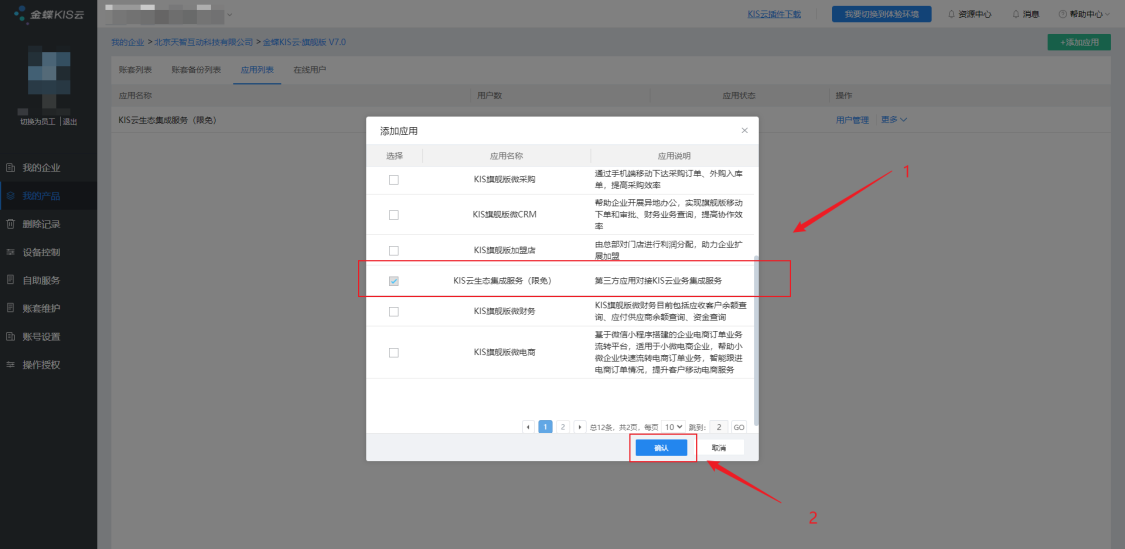Screen dimensions: 1125x549
Task: Click 退出 to log out
Action: click(70, 122)
